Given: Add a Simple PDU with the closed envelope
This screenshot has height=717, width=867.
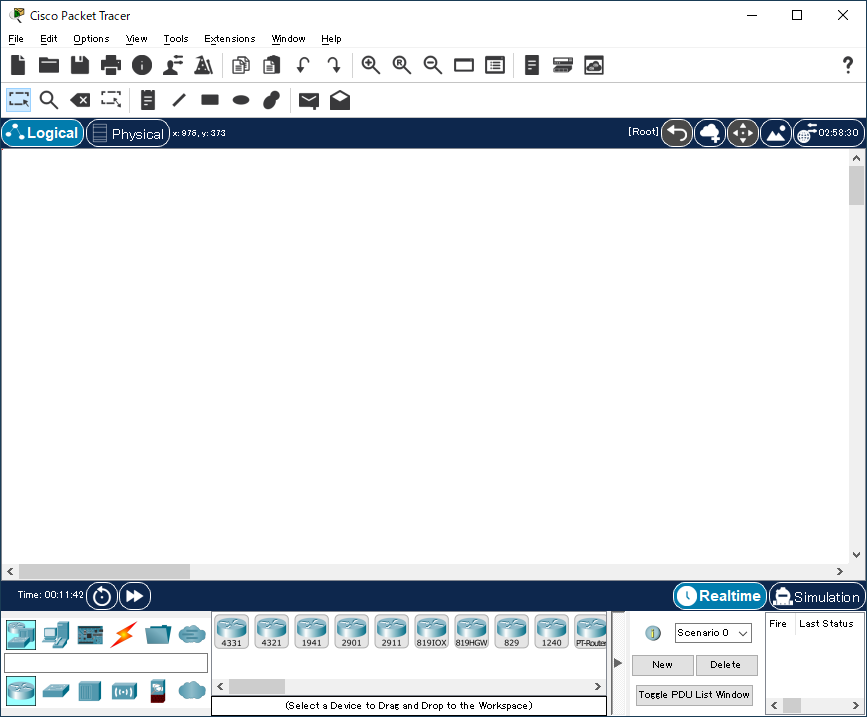Looking at the screenshot, I should tap(309, 101).
